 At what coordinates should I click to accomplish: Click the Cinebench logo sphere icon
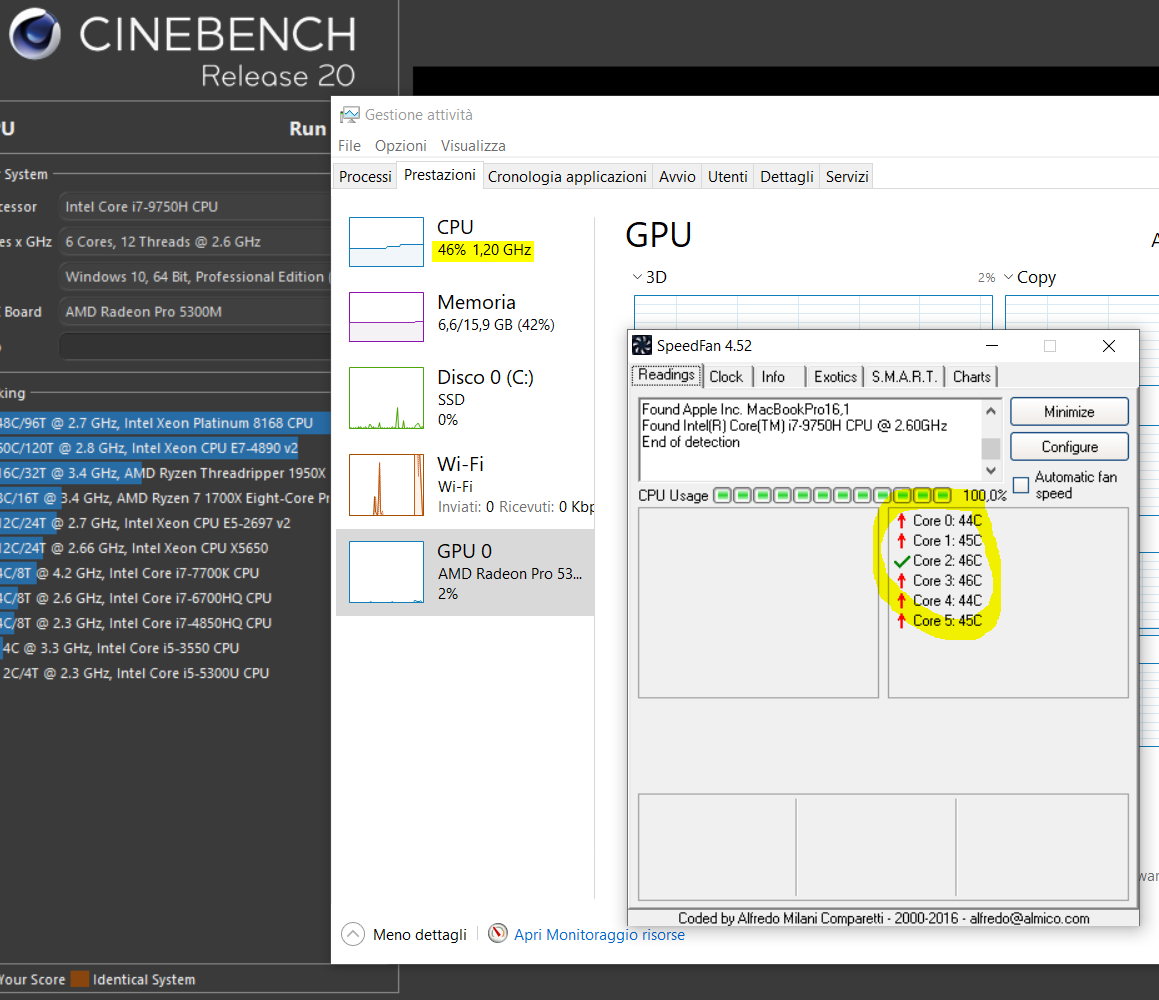click(x=34, y=34)
